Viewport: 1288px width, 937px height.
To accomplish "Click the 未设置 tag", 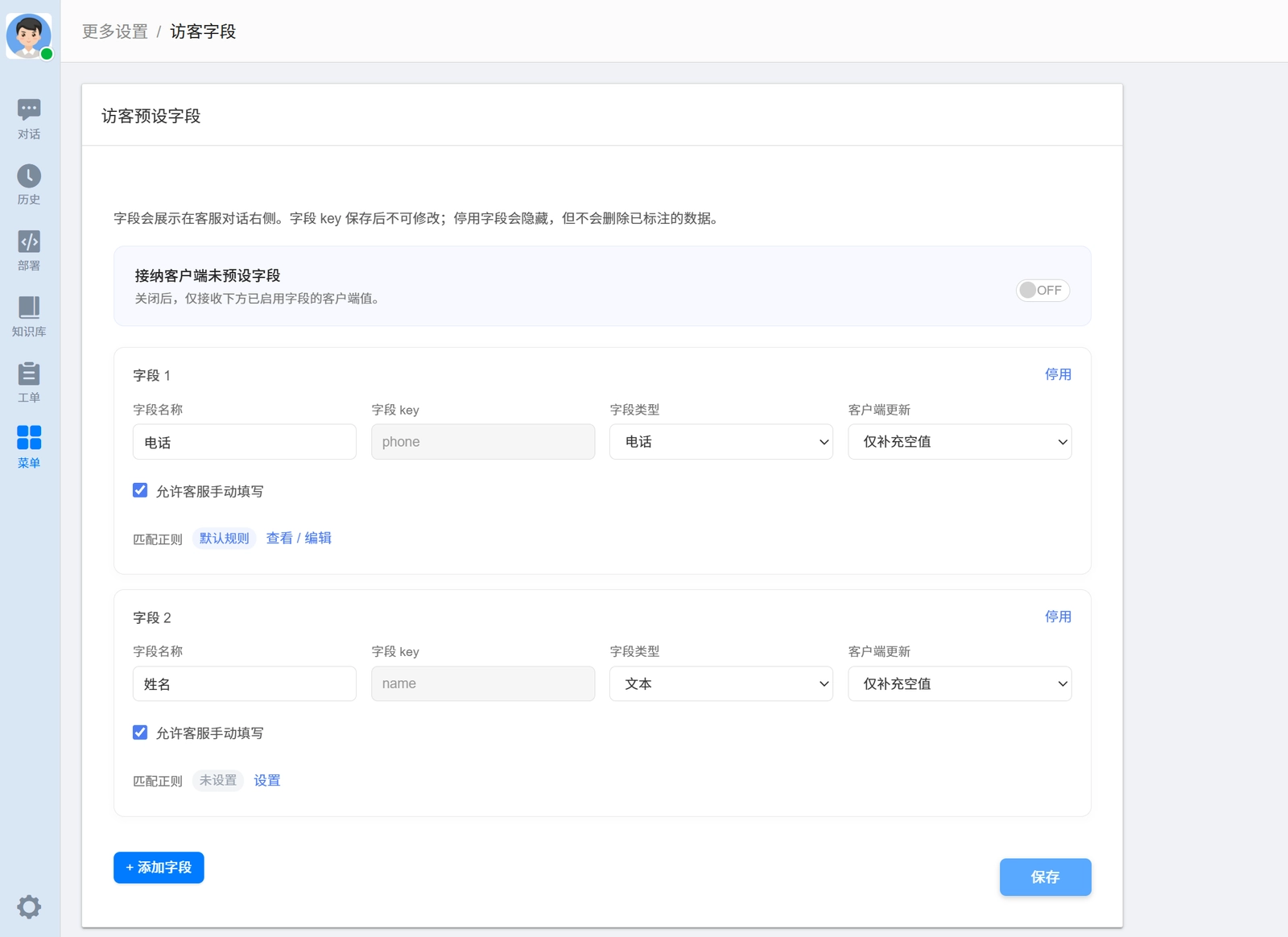I will pos(218,780).
